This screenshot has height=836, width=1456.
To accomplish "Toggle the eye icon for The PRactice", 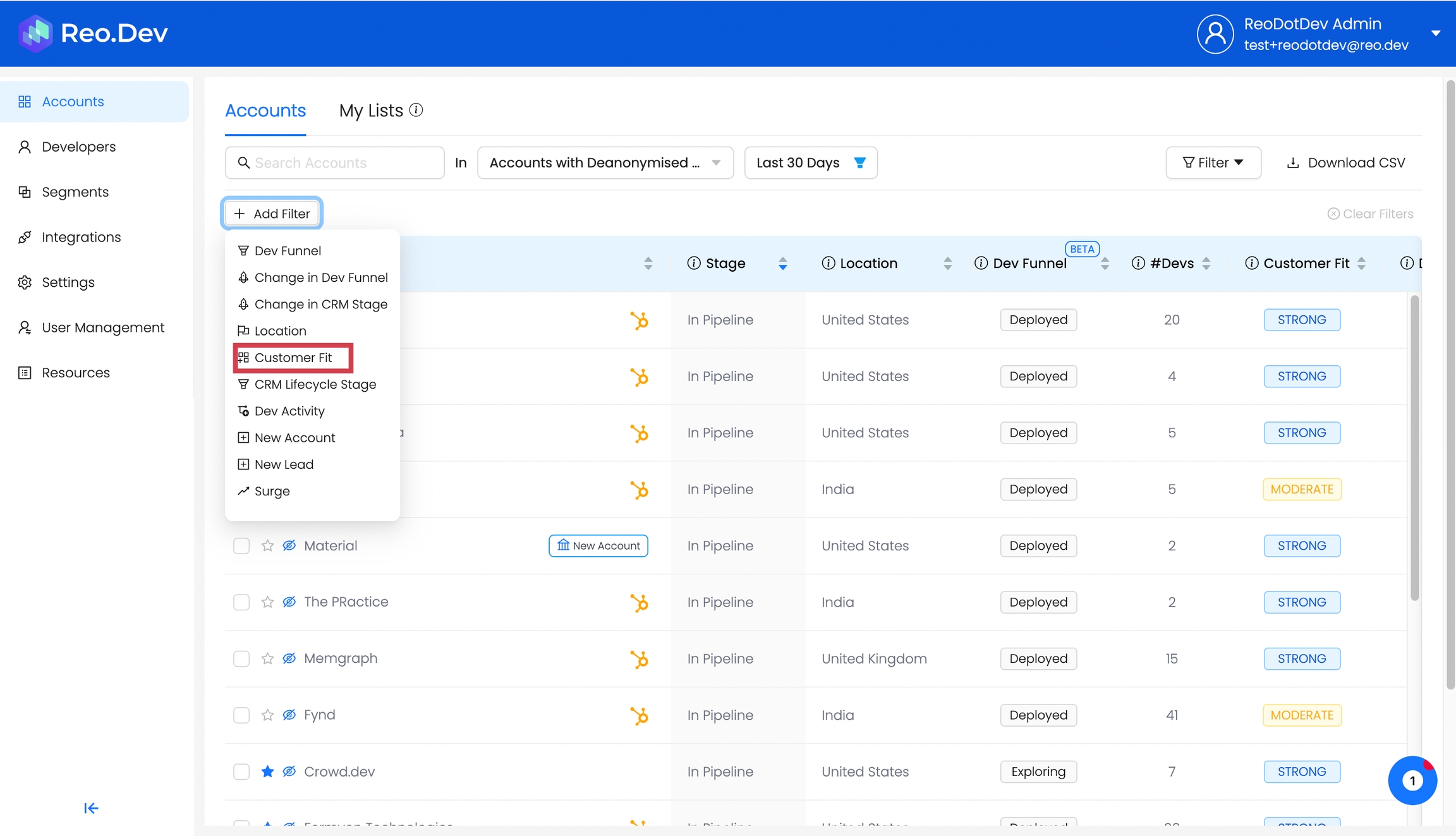I will (289, 602).
